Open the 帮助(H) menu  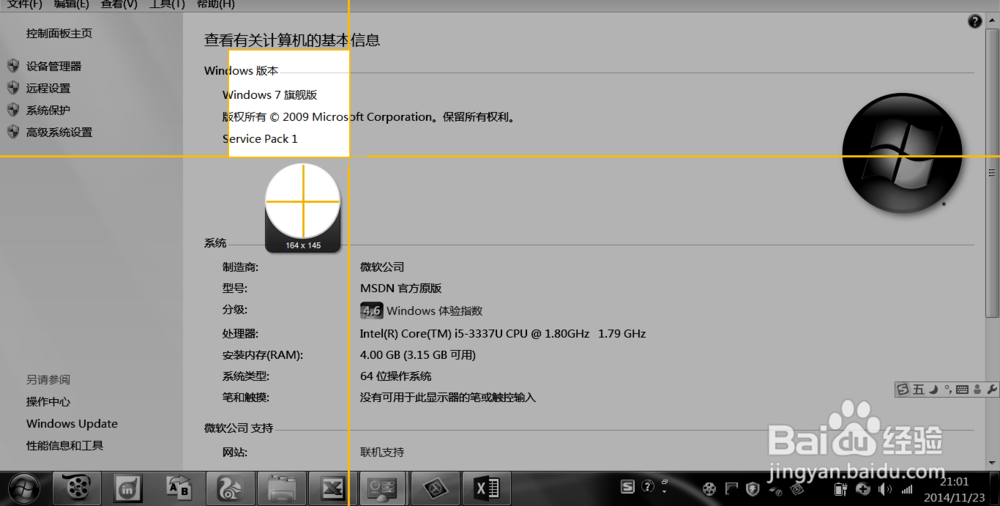tap(216, 4)
